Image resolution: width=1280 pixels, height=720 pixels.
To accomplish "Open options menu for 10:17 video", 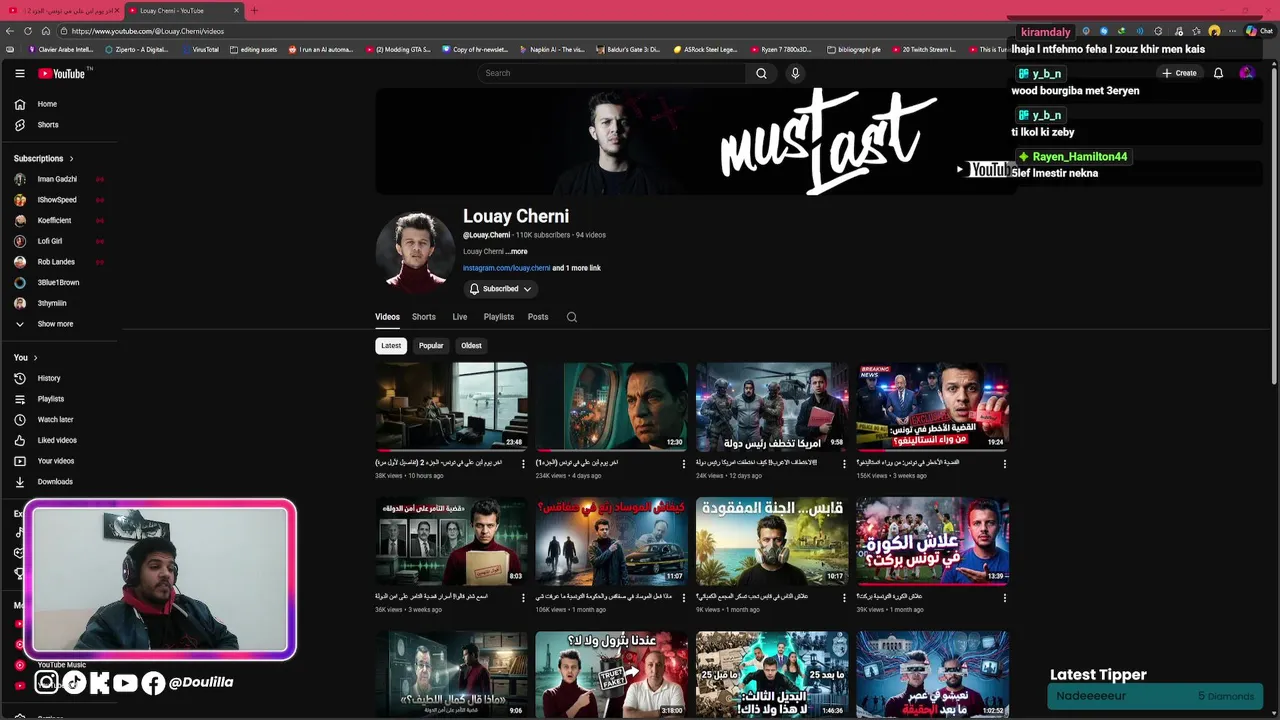I will click(x=844, y=598).
